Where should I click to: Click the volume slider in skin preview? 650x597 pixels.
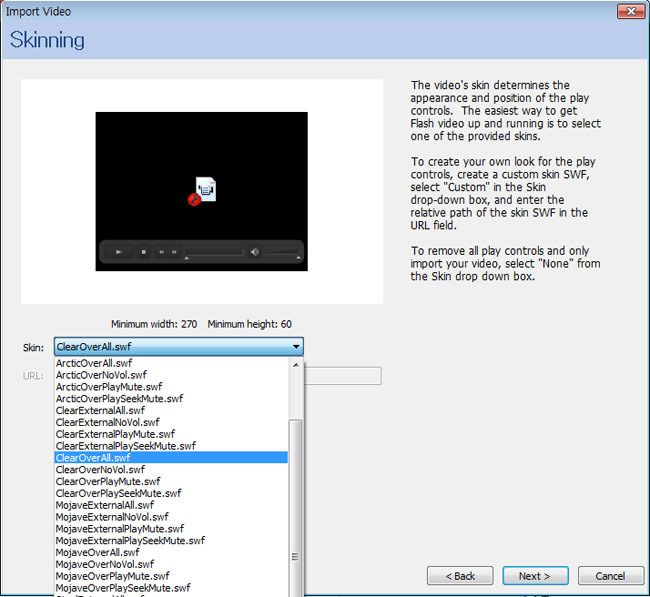point(282,253)
